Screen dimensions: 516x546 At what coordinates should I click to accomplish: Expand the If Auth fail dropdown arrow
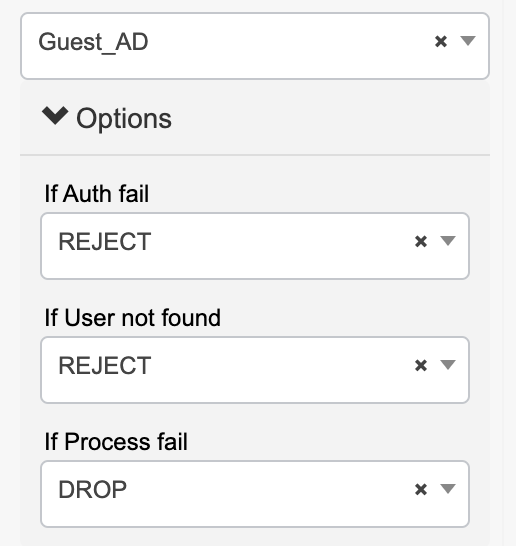tap(448, 241)
